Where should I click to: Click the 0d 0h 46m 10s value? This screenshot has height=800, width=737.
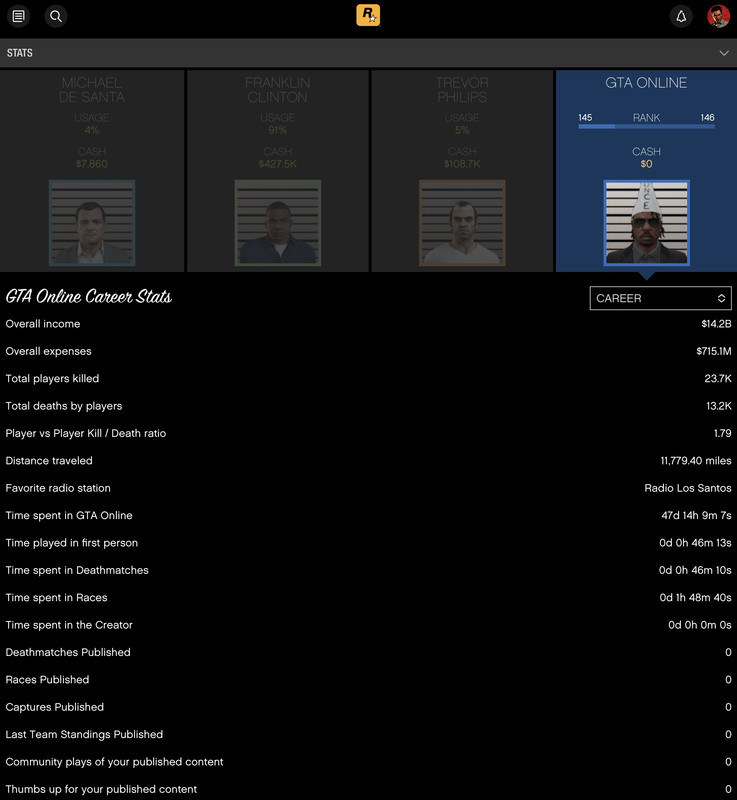(695, 570)
